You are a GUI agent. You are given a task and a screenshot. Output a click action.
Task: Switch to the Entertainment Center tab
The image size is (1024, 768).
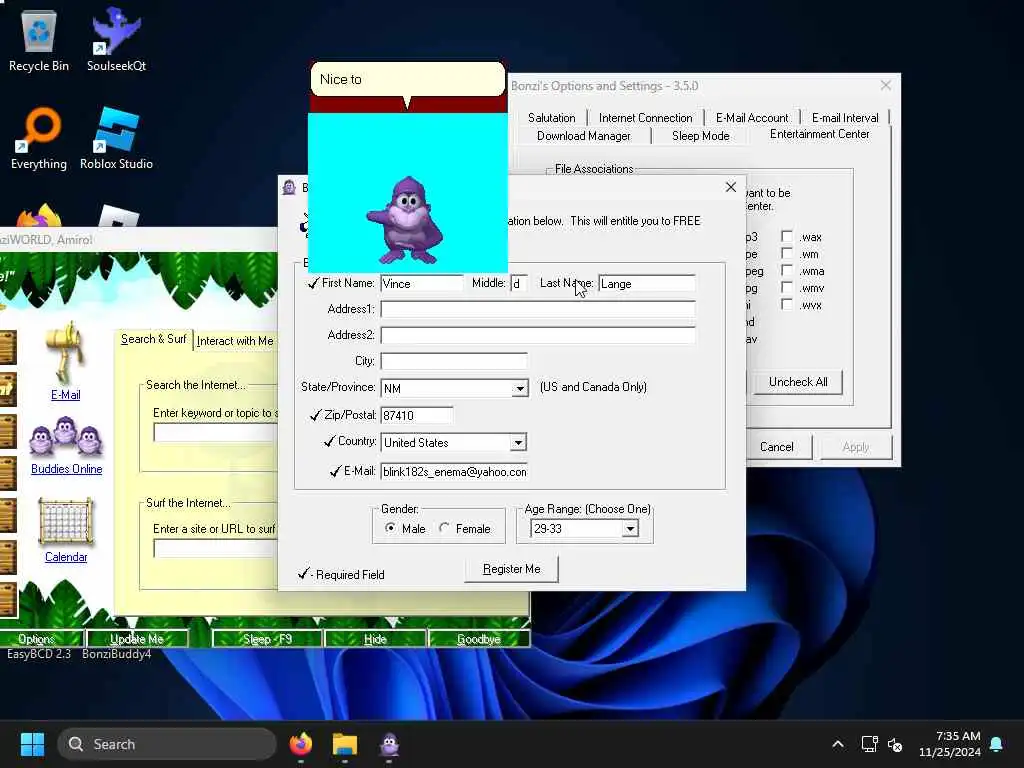820,134
